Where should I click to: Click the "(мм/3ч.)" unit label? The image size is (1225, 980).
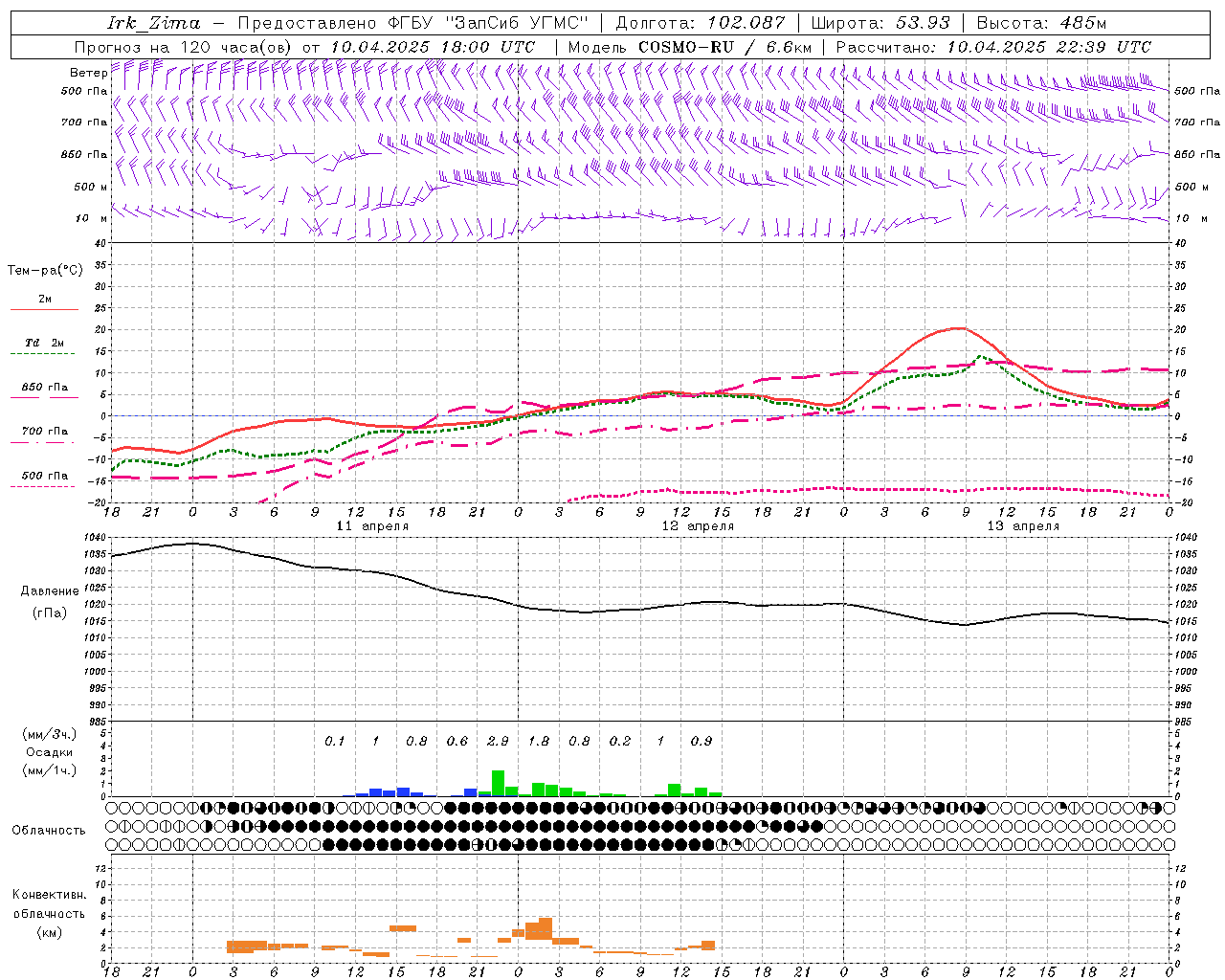pos(50,735)
